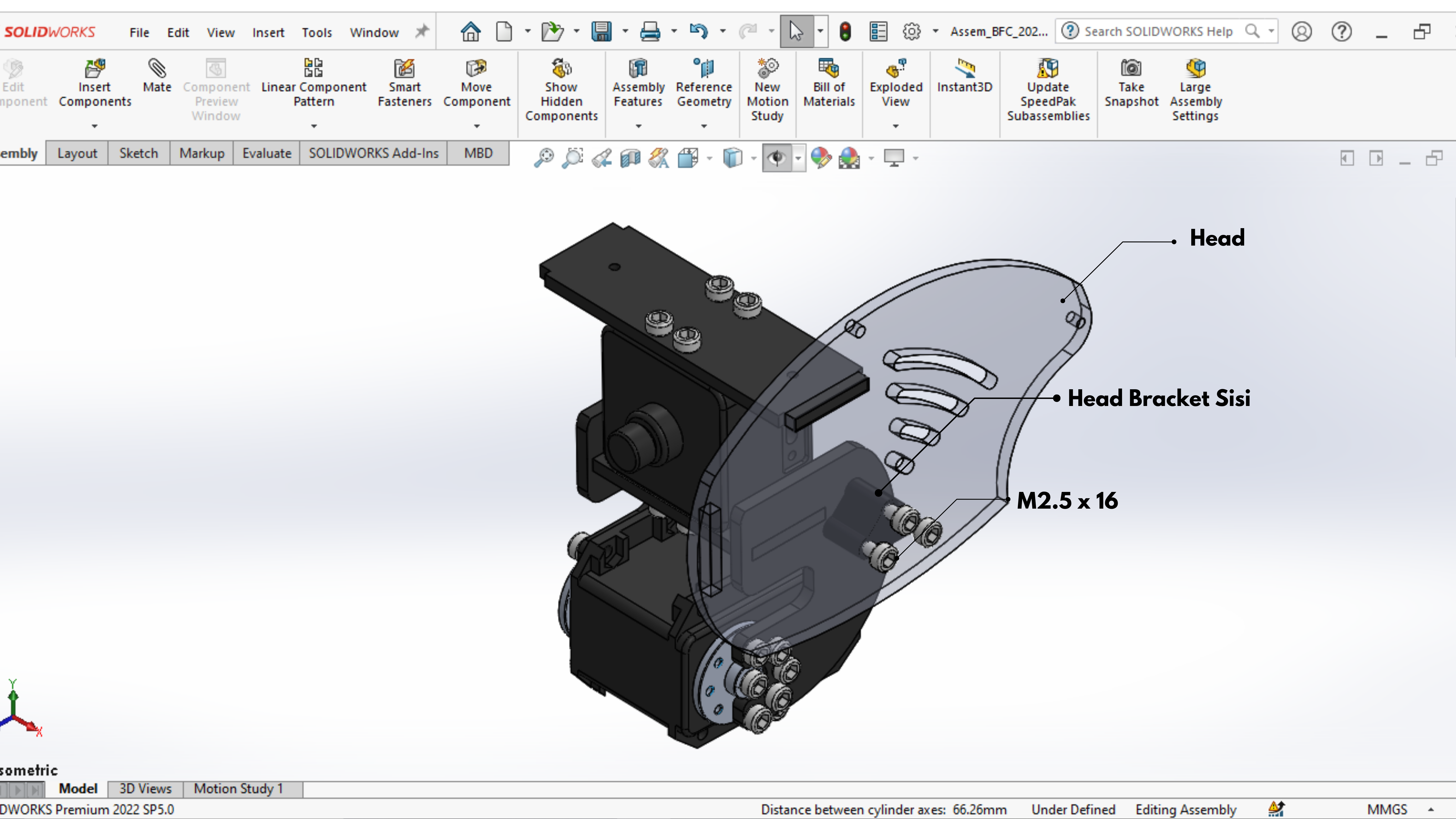Image resolution: width=1456 pixels, height=819 pixels.
Task: Launch Smart Fasteners
Action: coord(405,83)
